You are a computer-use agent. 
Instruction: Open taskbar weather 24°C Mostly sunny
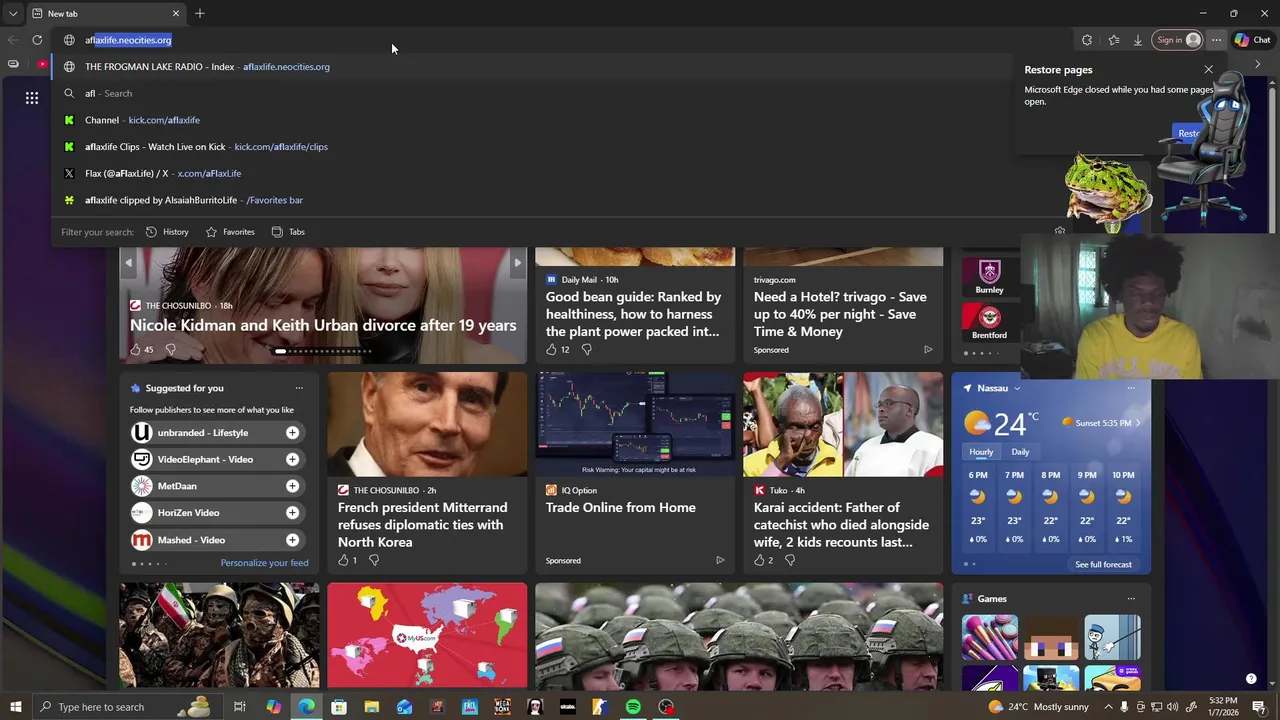click(x=1038, y=707)
